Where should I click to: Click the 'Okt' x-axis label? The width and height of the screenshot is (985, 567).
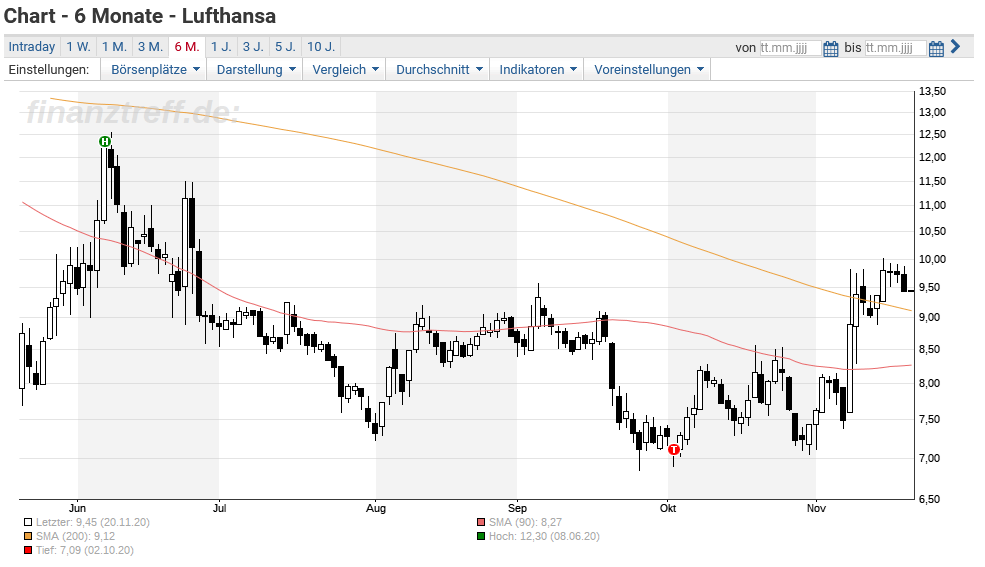(668, 508)
